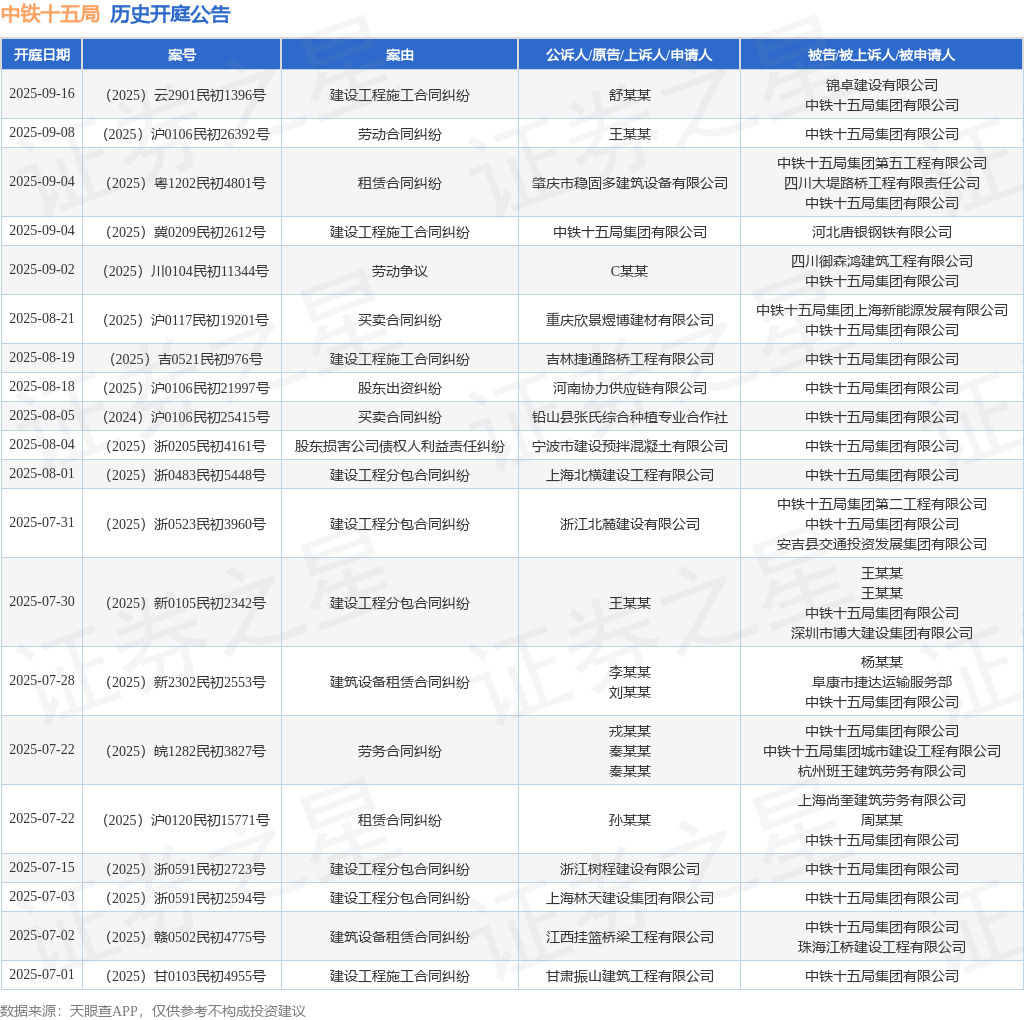This screenshot has height=1020, width=1024.
Task: Select case number (2025)浙0591民初2594号
Action: 185,899
